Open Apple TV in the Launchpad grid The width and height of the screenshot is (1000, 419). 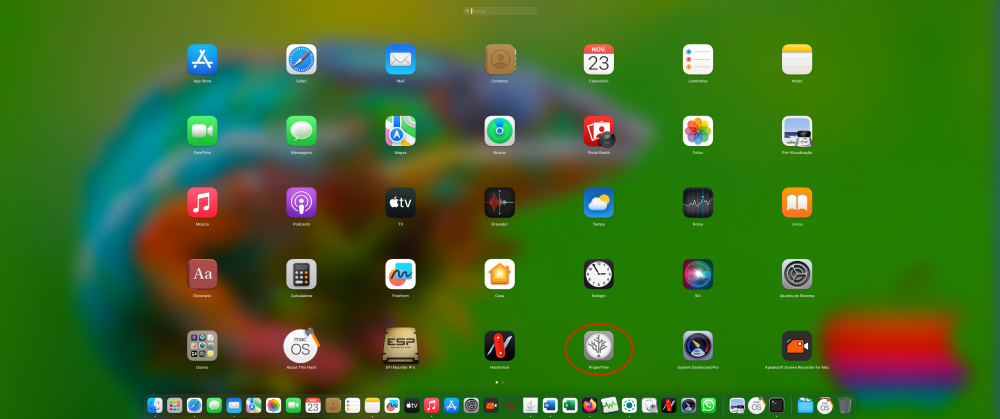click(401, 203)
